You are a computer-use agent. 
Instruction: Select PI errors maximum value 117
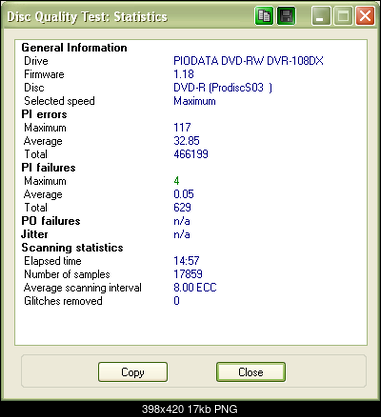(x=182, y=127)
